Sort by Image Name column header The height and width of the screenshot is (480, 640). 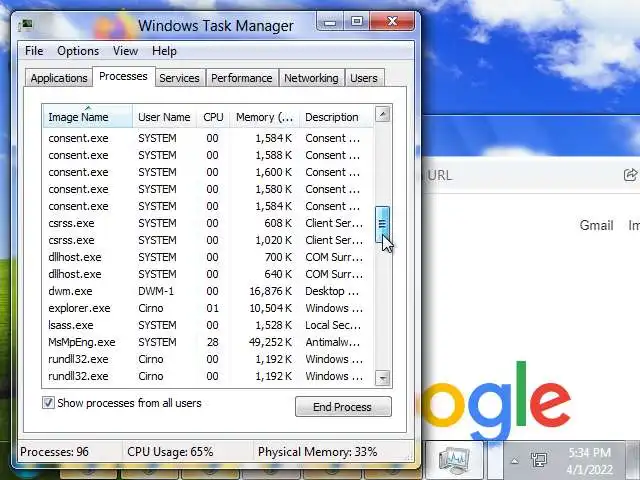tap(87, 117)
